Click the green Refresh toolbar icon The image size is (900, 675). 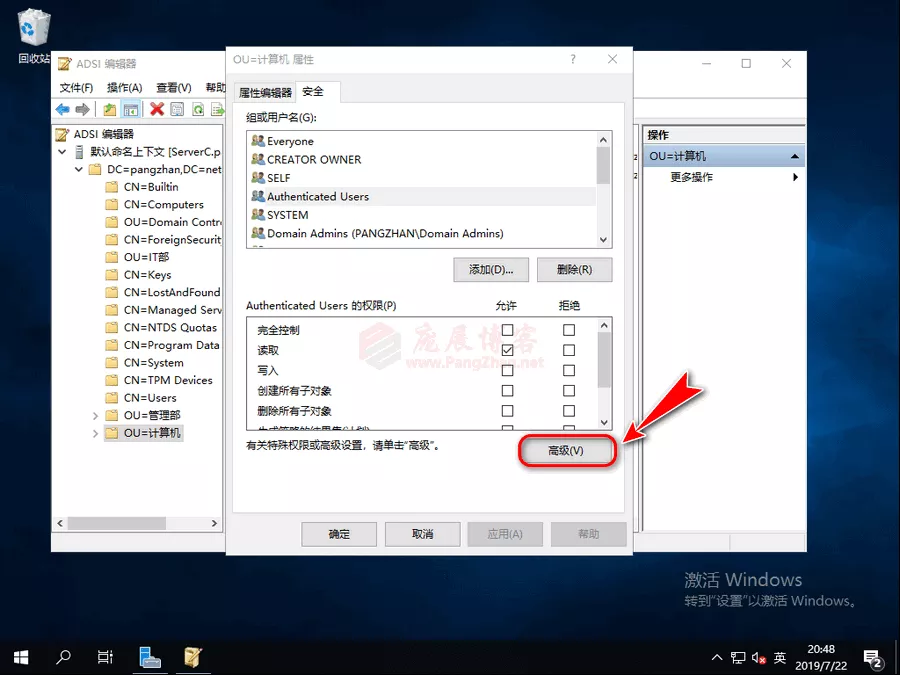point(198,109)
